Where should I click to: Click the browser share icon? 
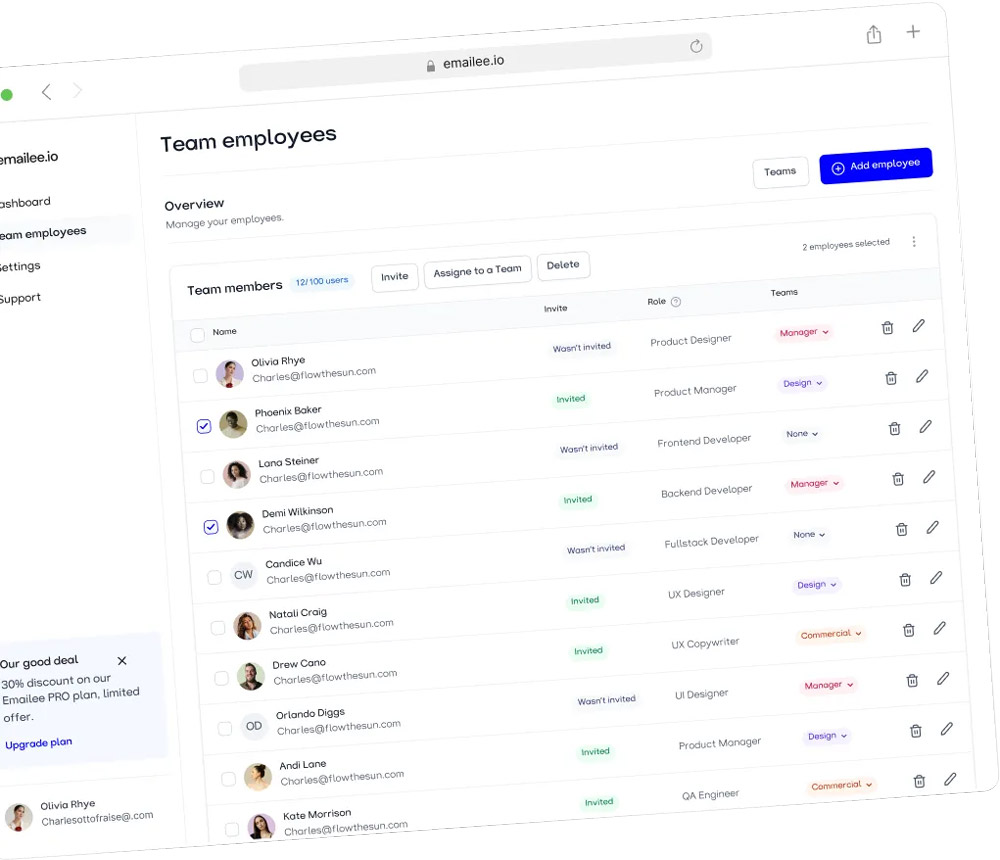coord(874,34)
